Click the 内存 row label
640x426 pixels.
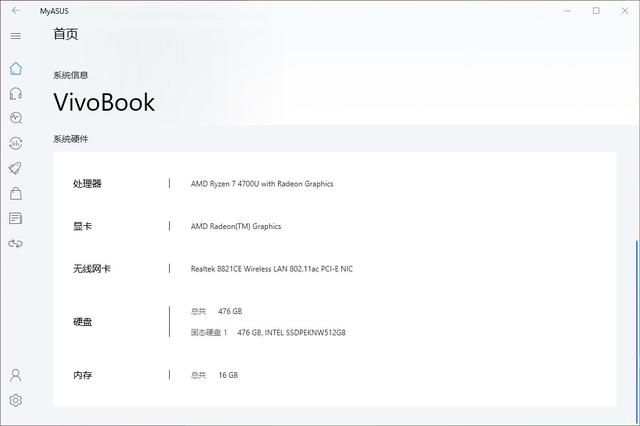pos(82,375)
